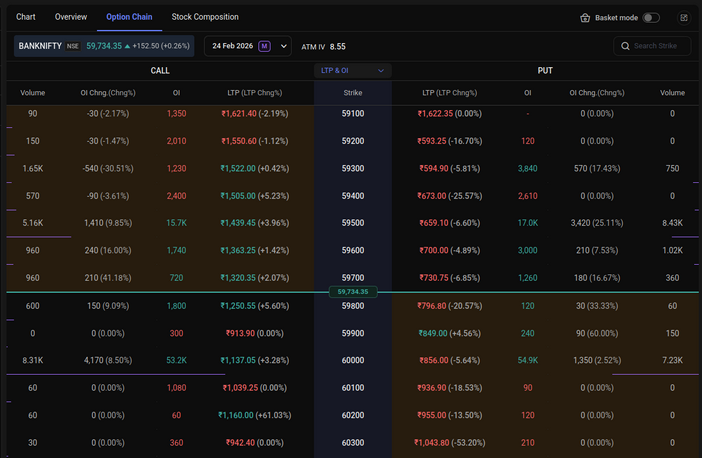Click the Strike column header
The height and width of the screenshot is (458, 702).
(x=353, y=93)
